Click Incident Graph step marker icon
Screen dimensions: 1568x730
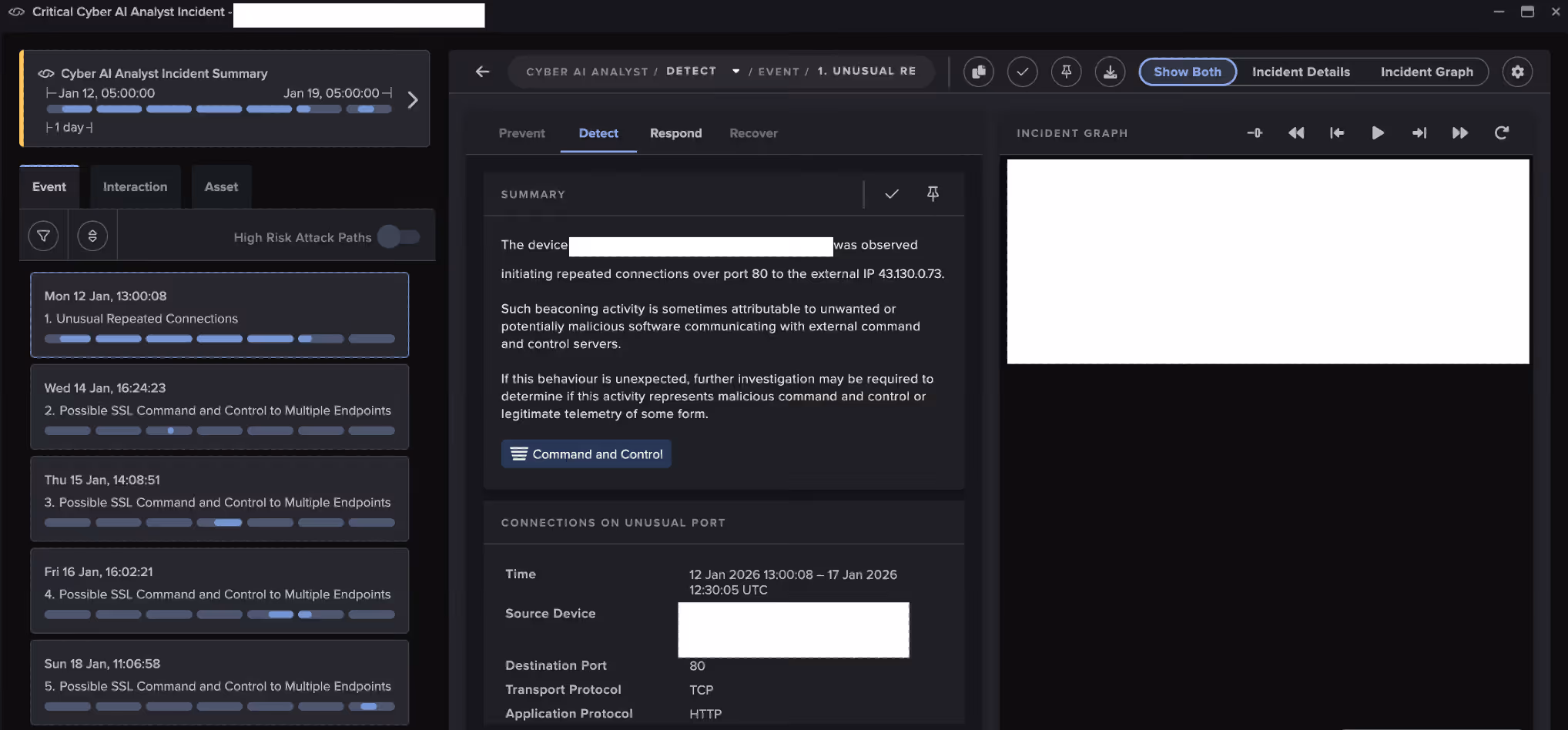click(x=1255, y=133)
